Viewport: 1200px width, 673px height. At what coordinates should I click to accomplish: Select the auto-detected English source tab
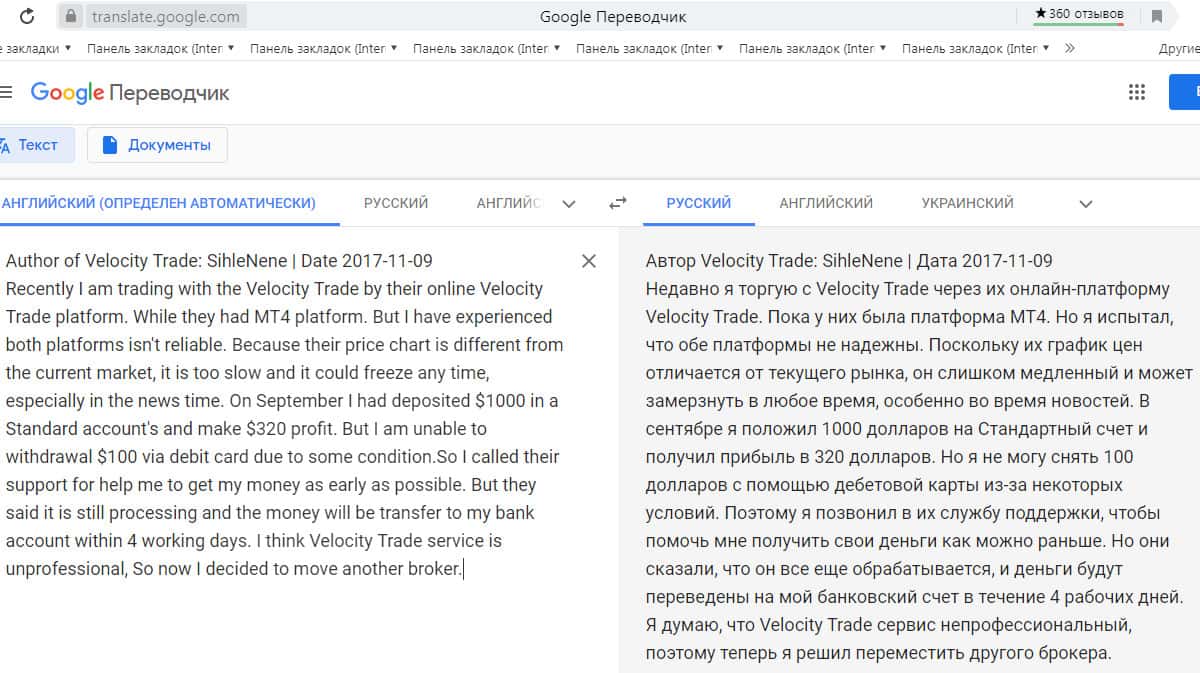click(160, 203)
